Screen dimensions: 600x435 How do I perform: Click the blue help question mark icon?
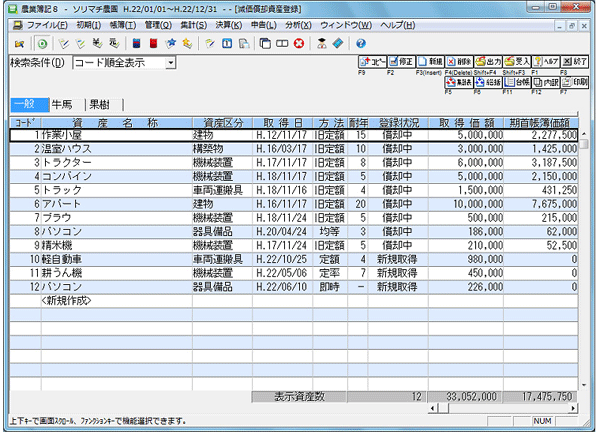point(360,44)
